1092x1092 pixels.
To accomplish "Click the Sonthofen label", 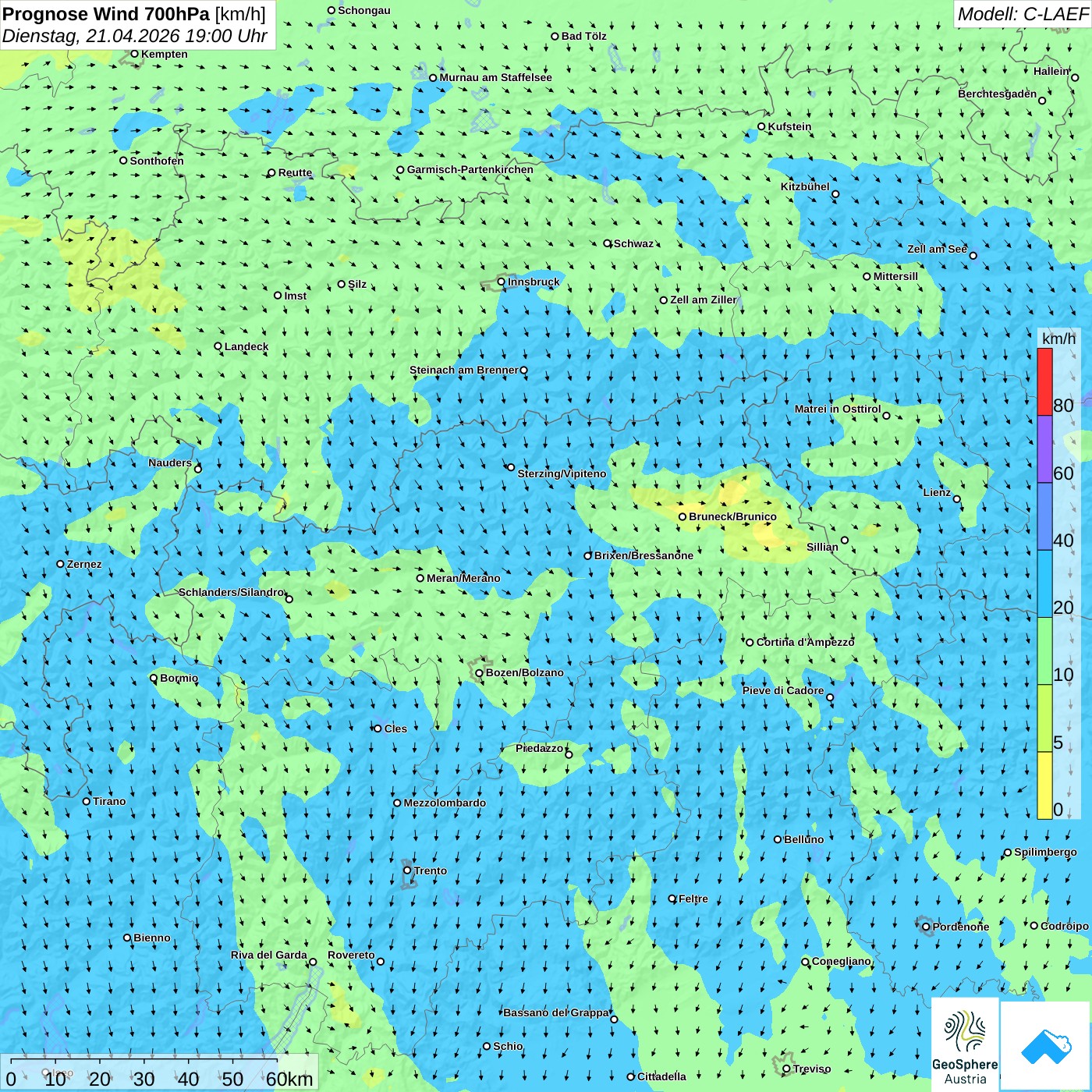I will coord(157,161).
